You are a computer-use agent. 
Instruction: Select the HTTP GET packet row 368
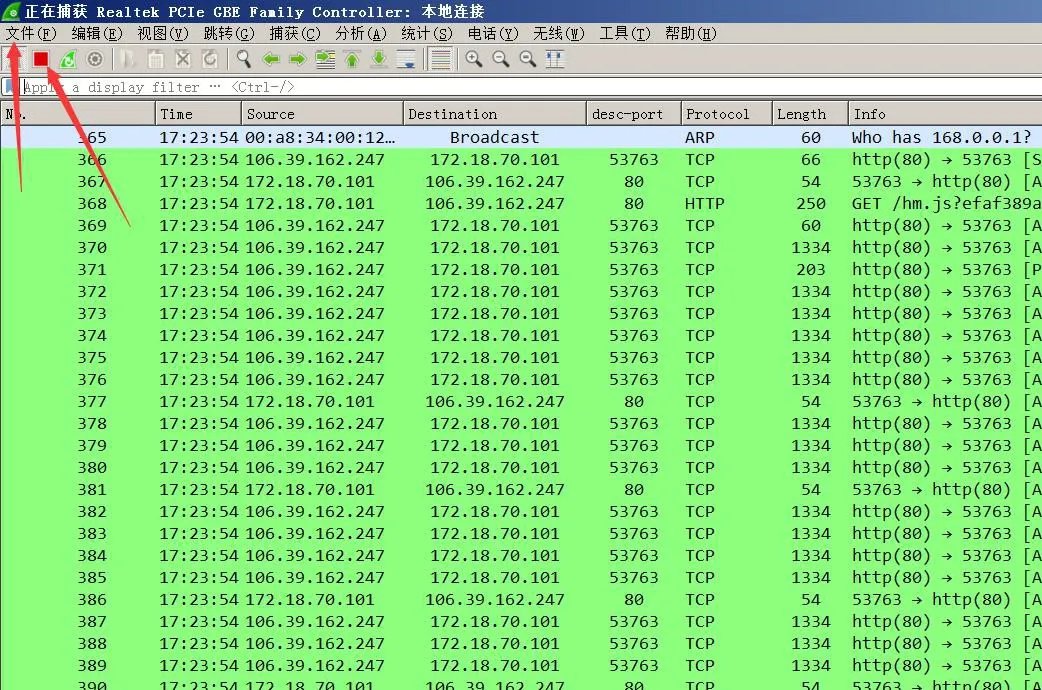point(400,203)
